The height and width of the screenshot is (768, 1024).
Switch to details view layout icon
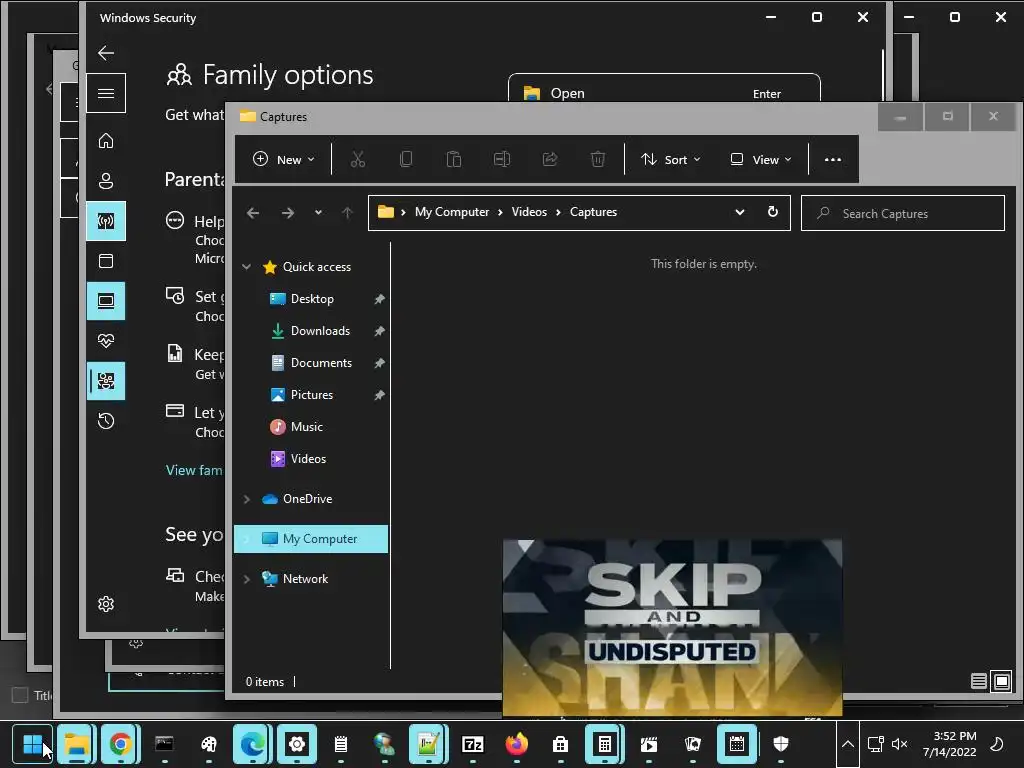click(x=978, y=681)
